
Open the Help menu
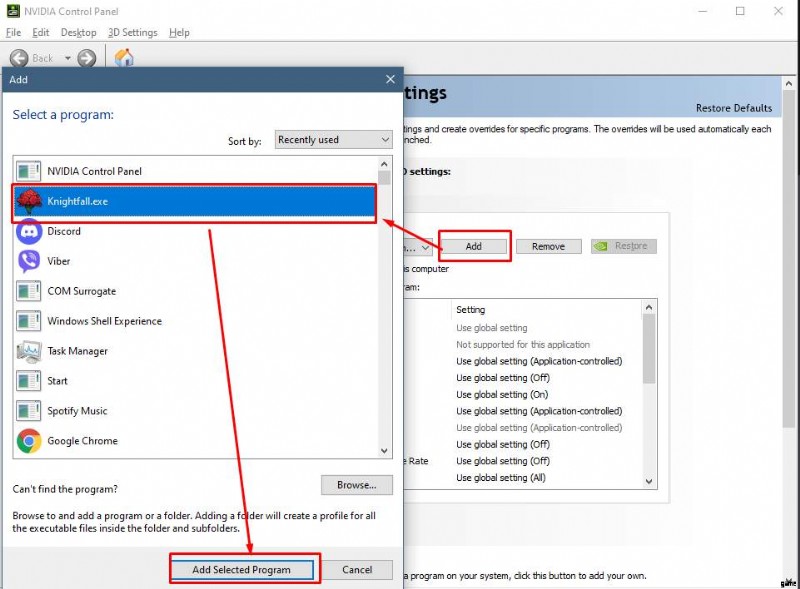pyautogui.click(x=179, y=32)
